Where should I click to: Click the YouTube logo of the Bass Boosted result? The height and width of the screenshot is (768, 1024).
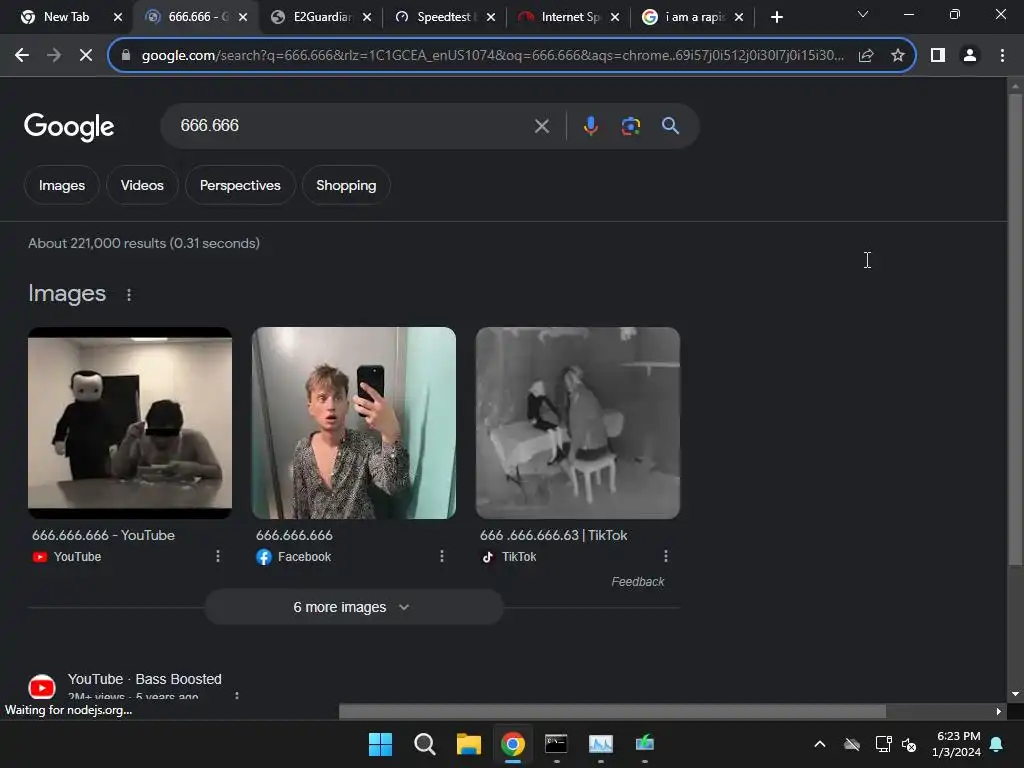click(x=42, y=687)
